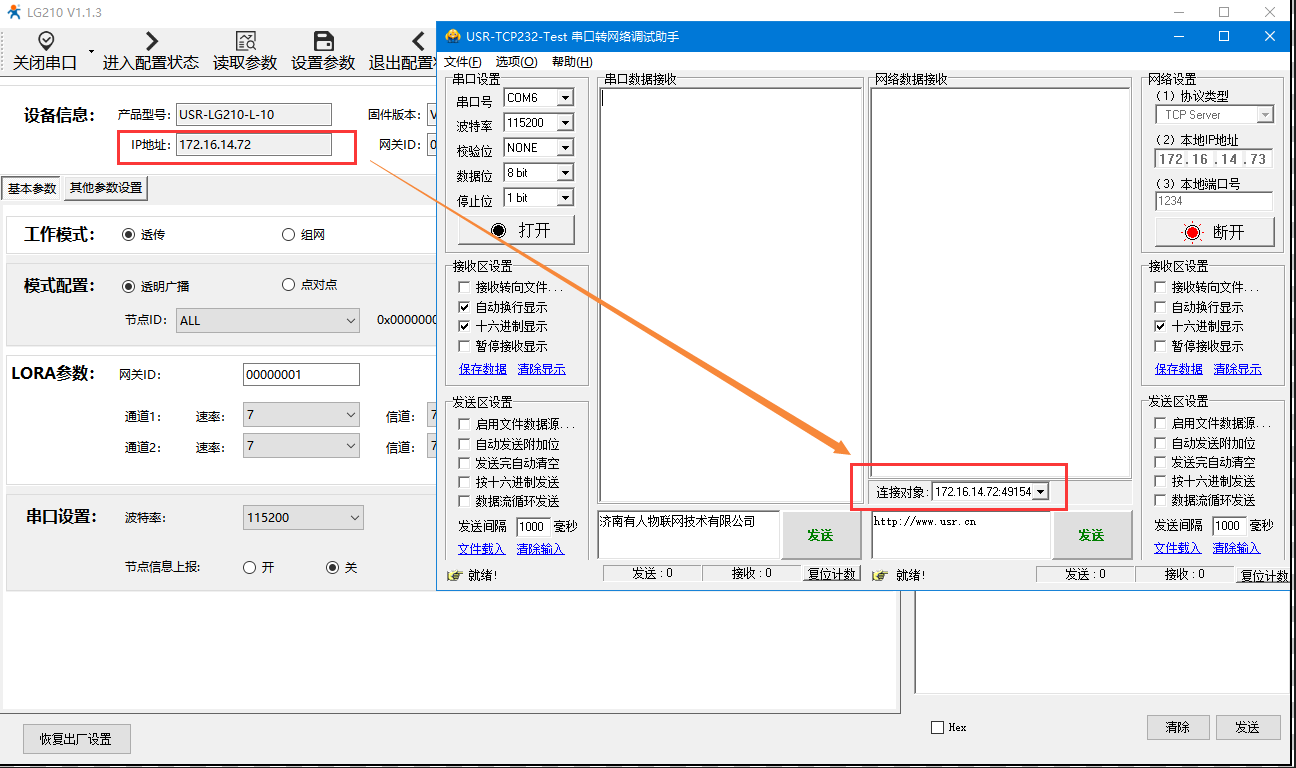Open the 节点ID ALL dropdown
1296x768 pixels.
(350, 321)
